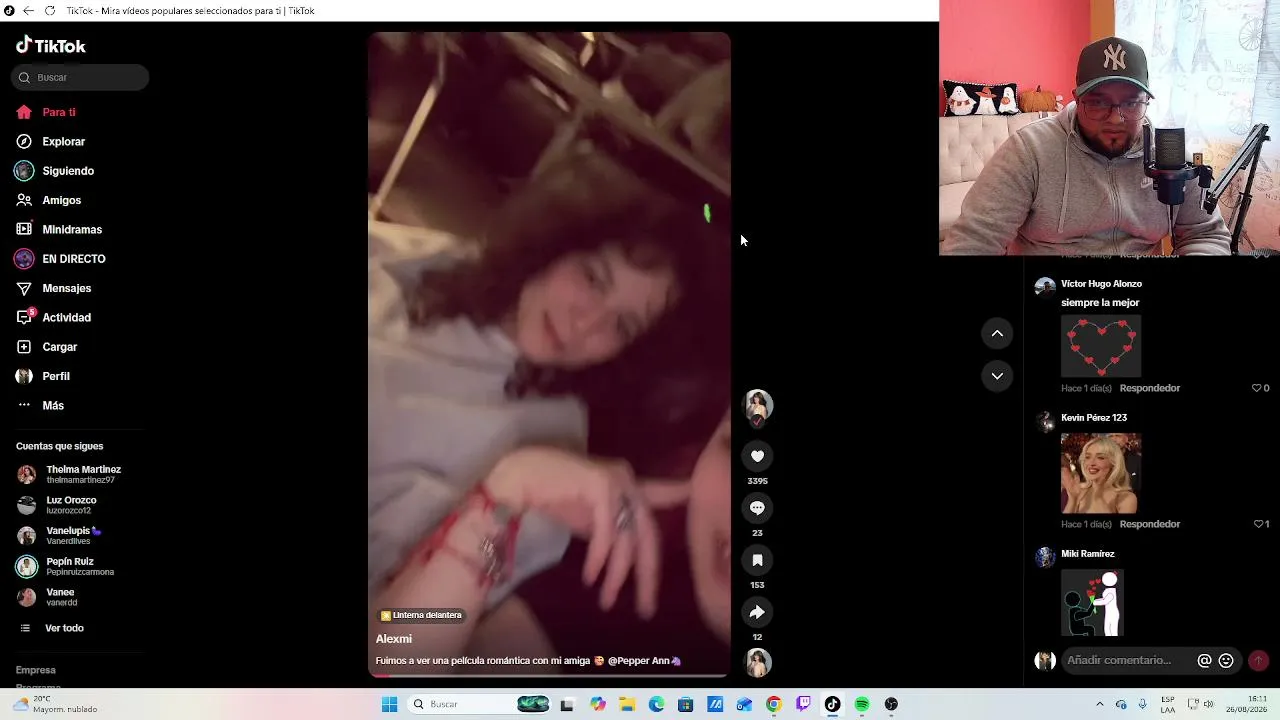Click the @Pepper Ann mention in the caption
Viewport: 1280px width, 720px height.
(644, 661)
